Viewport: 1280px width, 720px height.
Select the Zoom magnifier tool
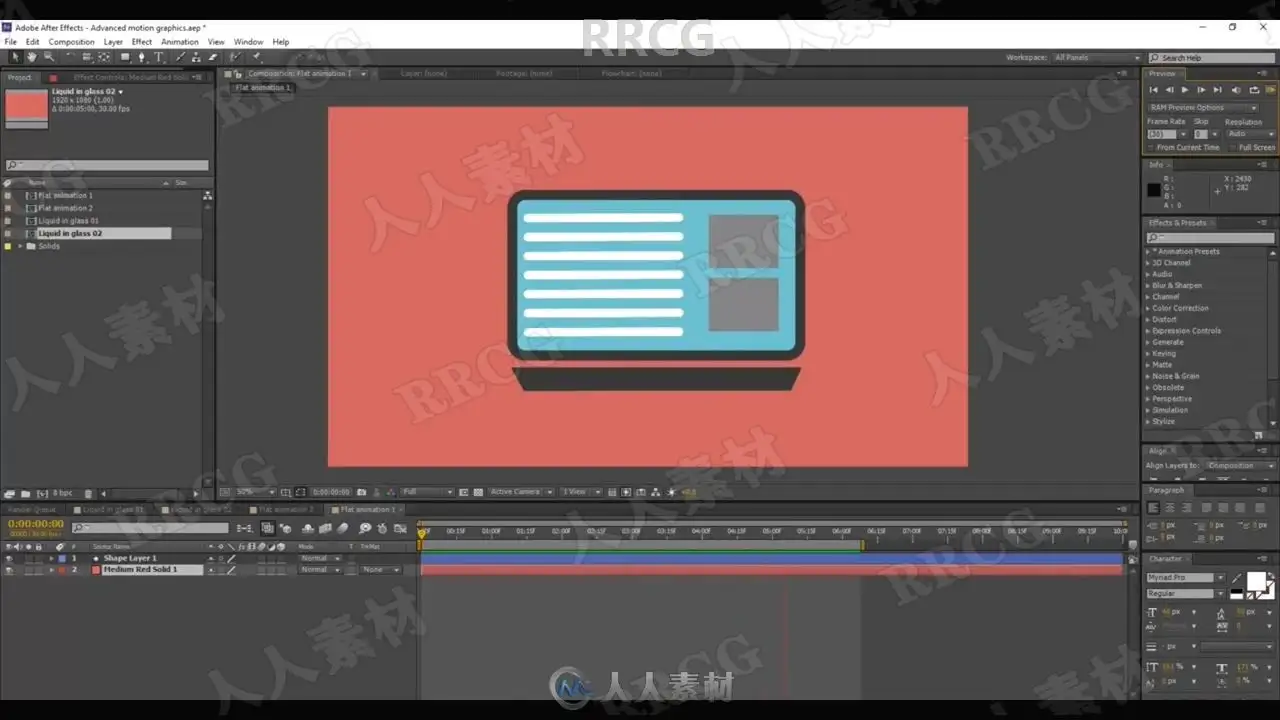[x=48, y=57]
